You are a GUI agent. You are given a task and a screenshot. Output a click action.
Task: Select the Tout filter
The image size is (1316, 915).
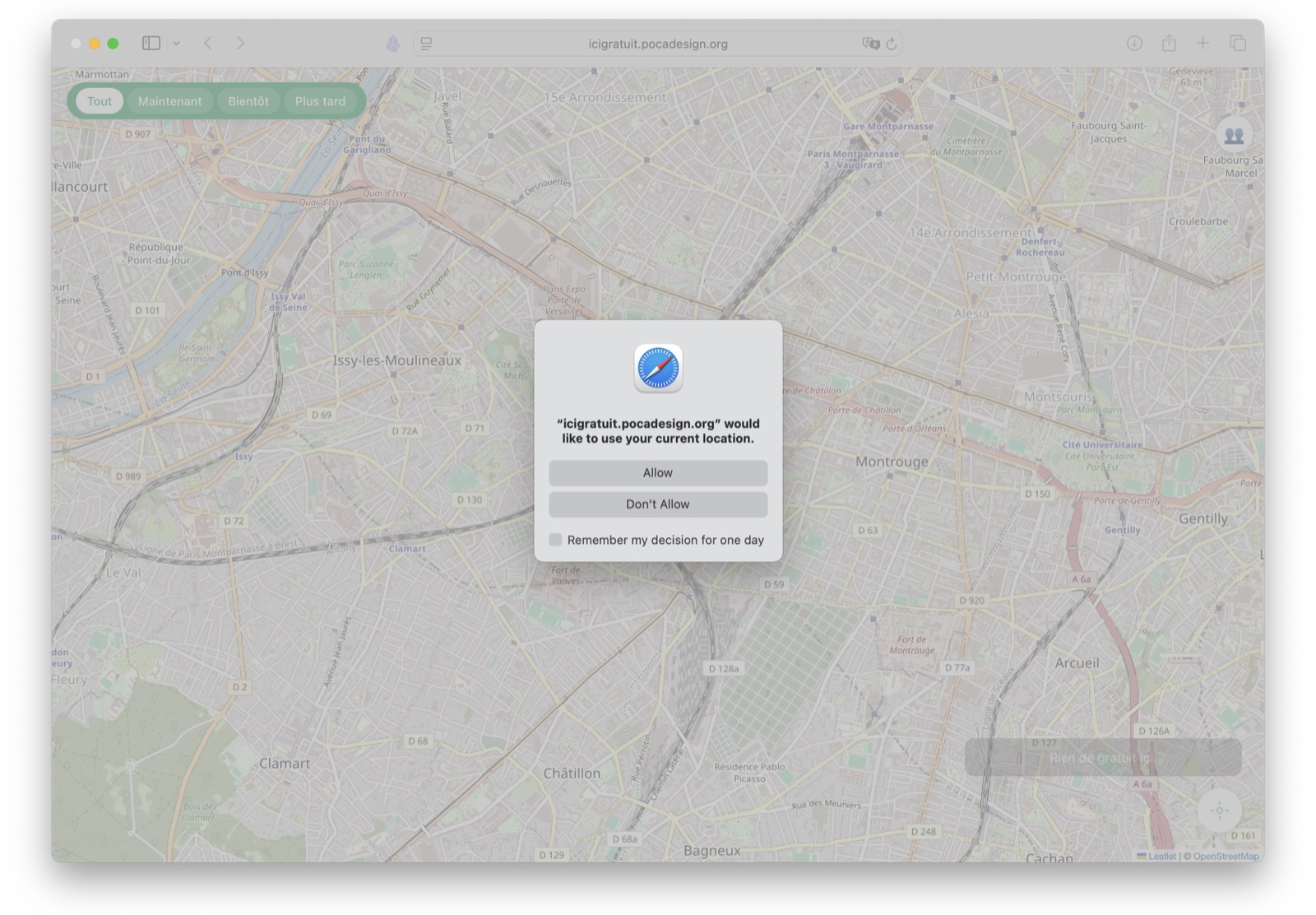(100, 101)
